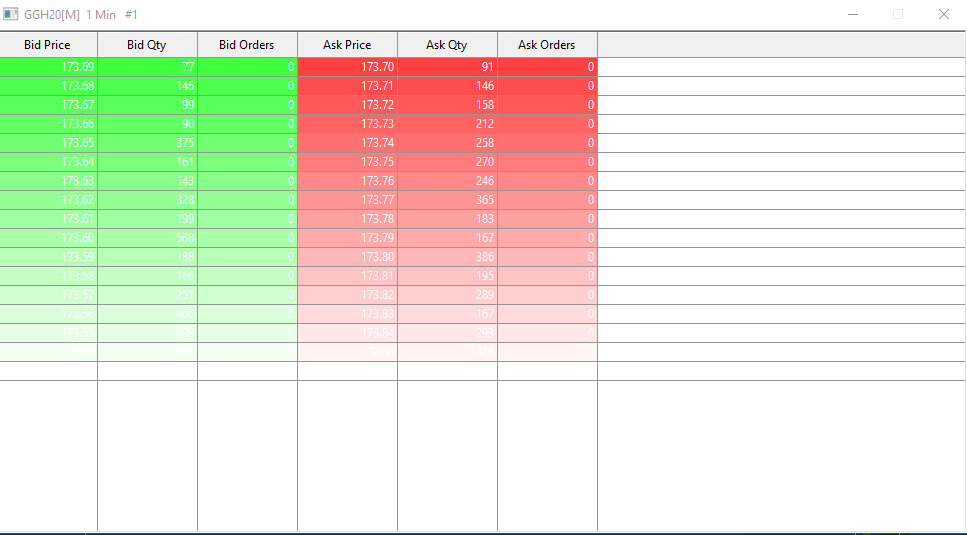Select bid price 173.67
Image resolution: width=967 pixels, height=535 pixels.
coord(48,105)
